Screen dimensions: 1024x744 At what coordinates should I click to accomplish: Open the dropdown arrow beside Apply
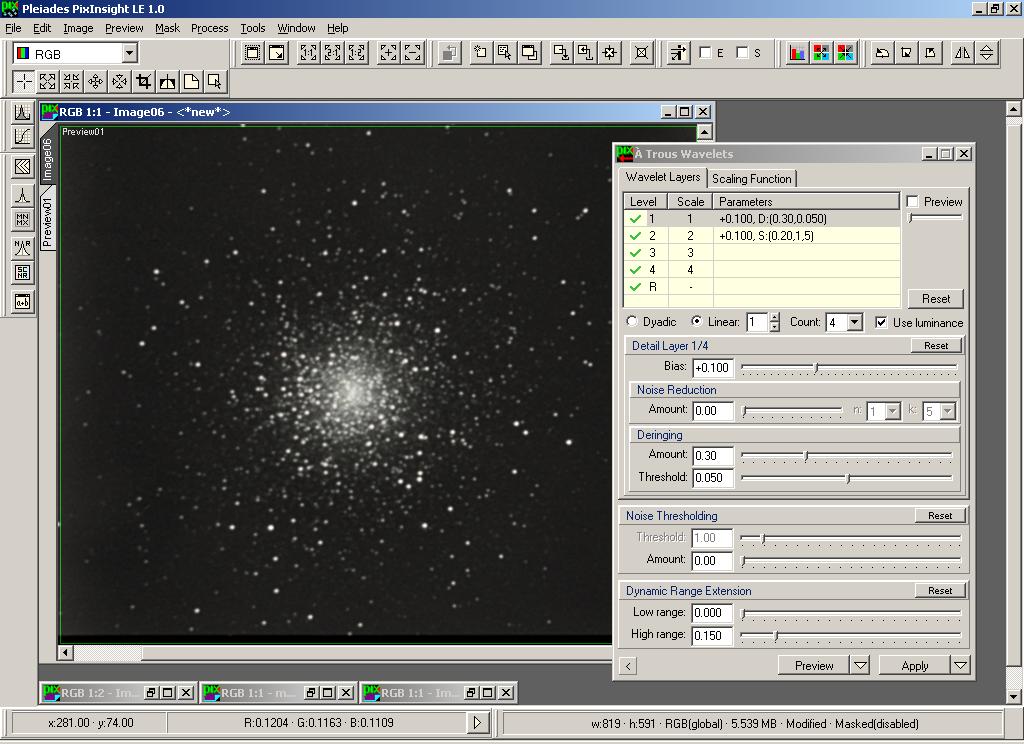(960, 665)
